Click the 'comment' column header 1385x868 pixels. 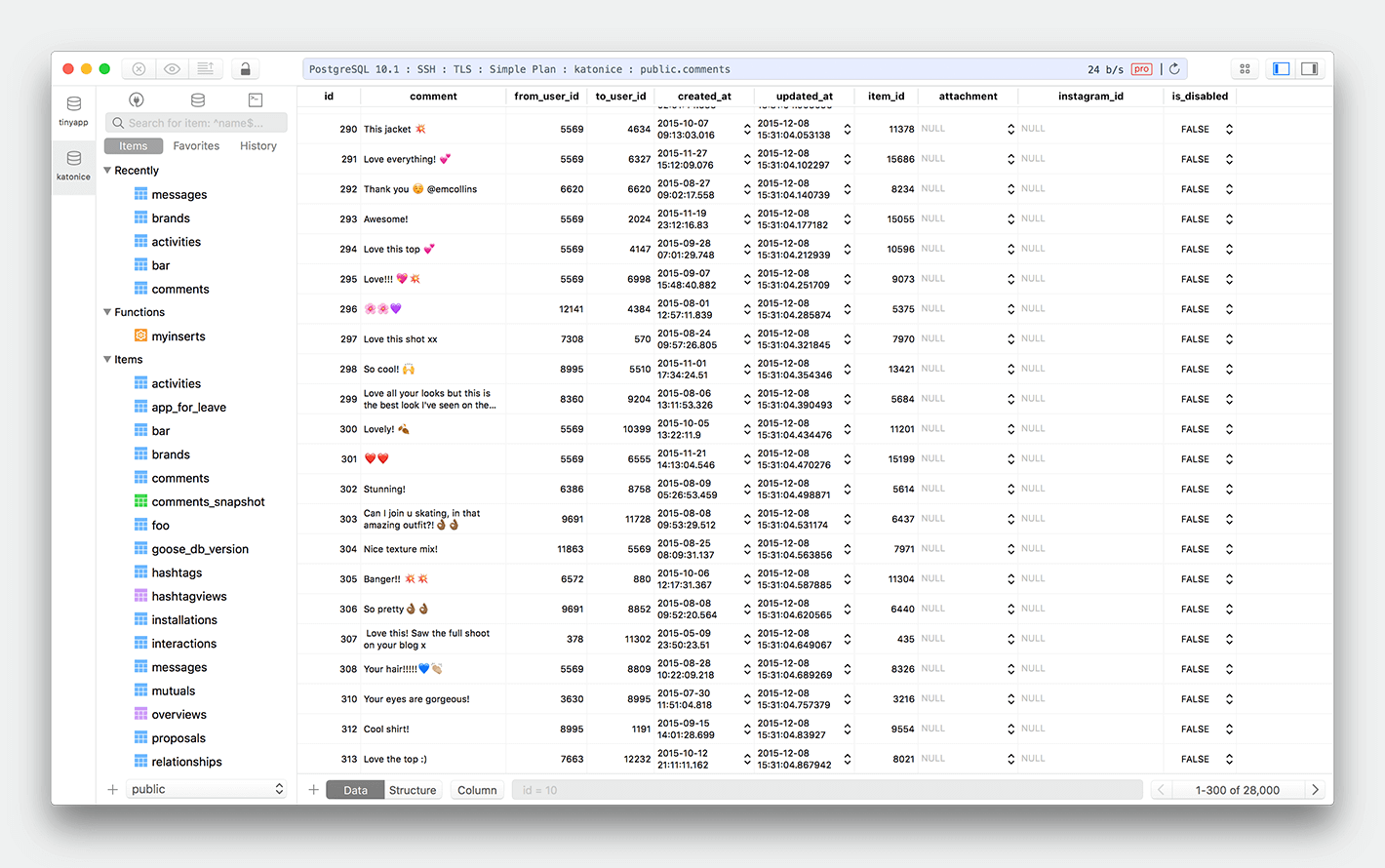click(x=433, y=97)
